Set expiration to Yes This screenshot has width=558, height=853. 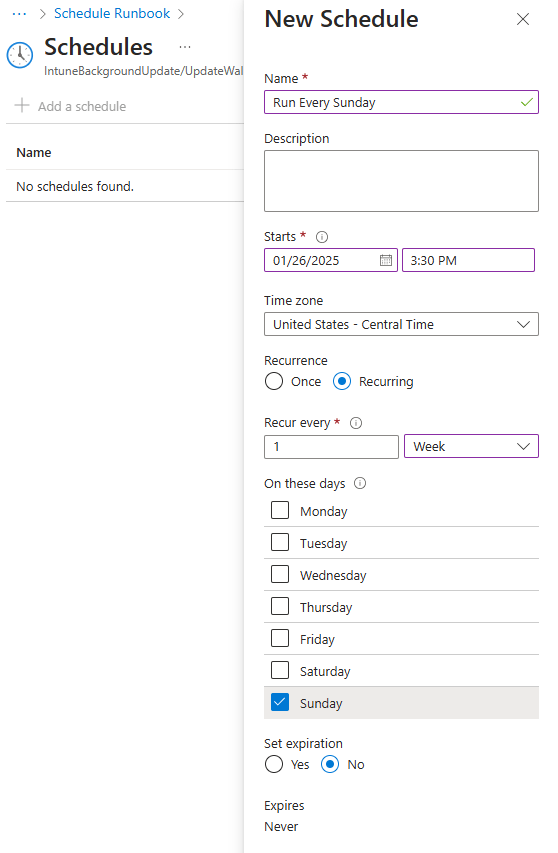274,764
